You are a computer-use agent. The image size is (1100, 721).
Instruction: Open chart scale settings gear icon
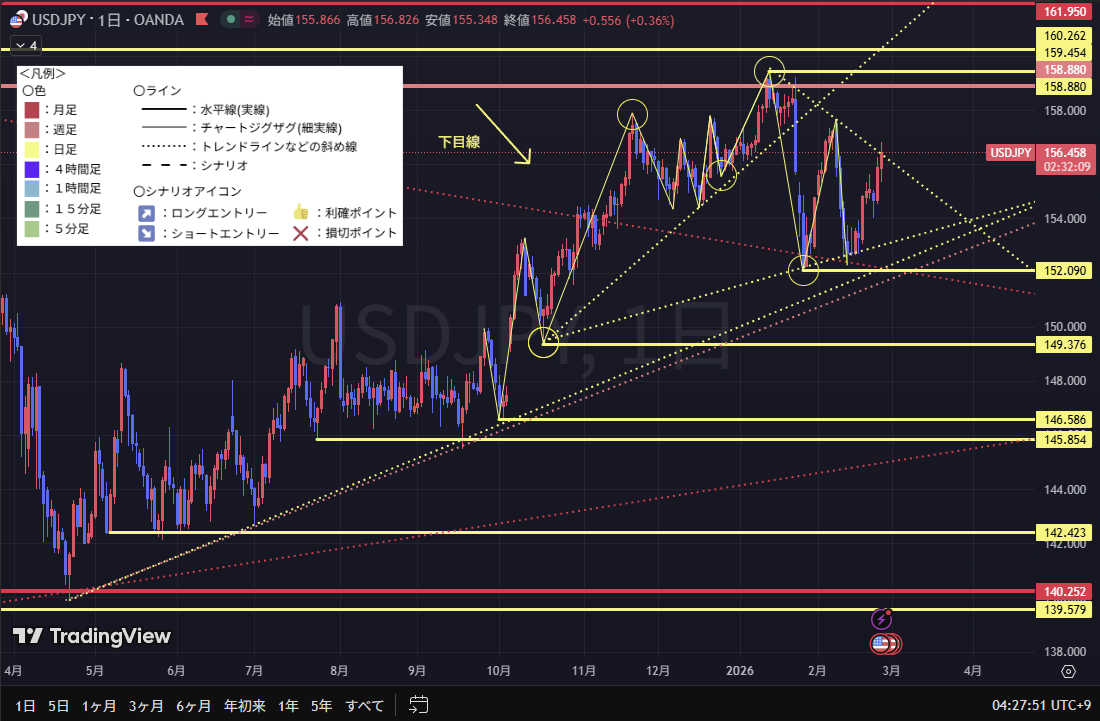click(1068, 671)
